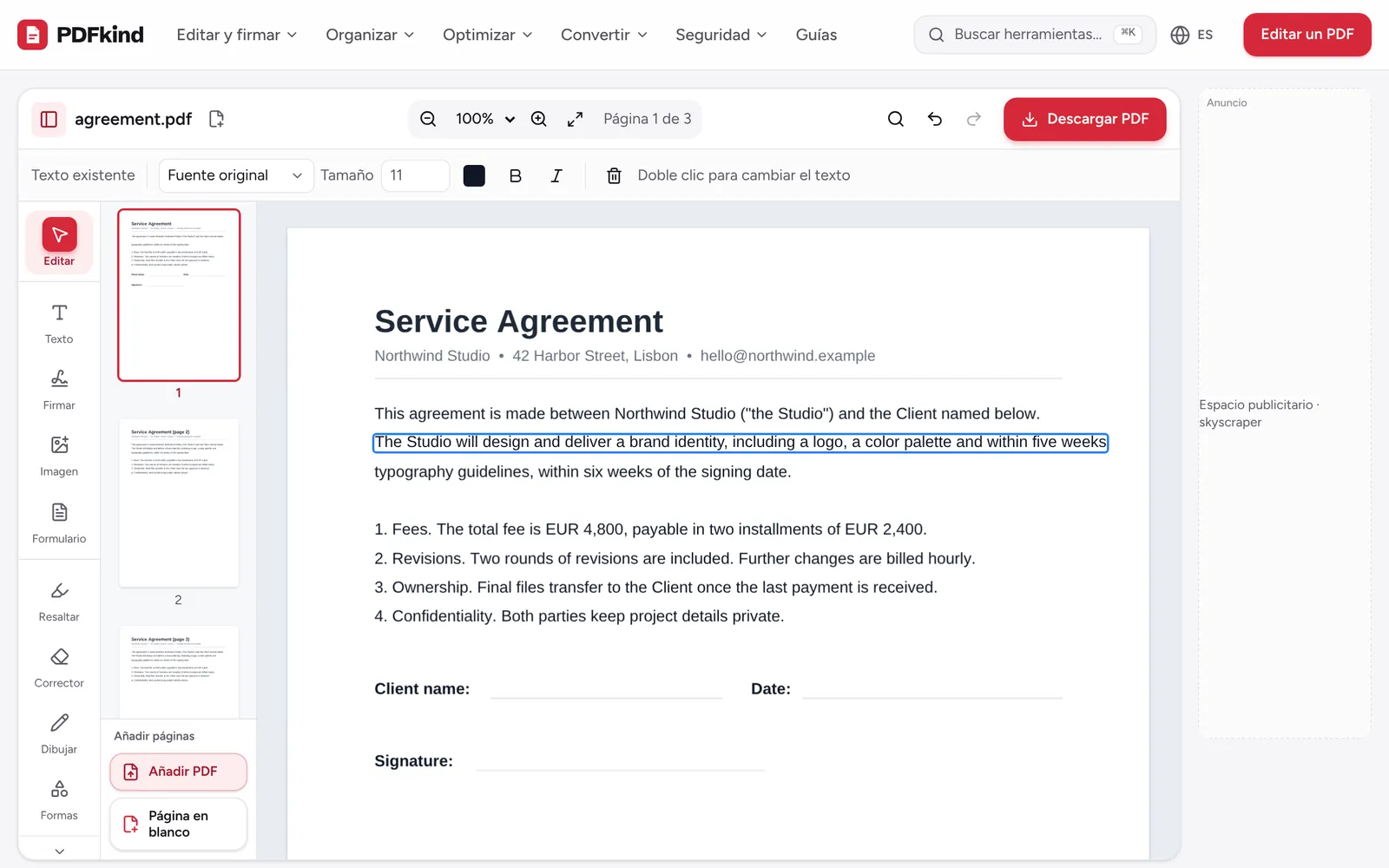Click the '3. Ownership' line
Viewport: 1389px width, 868px height.
pos(655,588)
